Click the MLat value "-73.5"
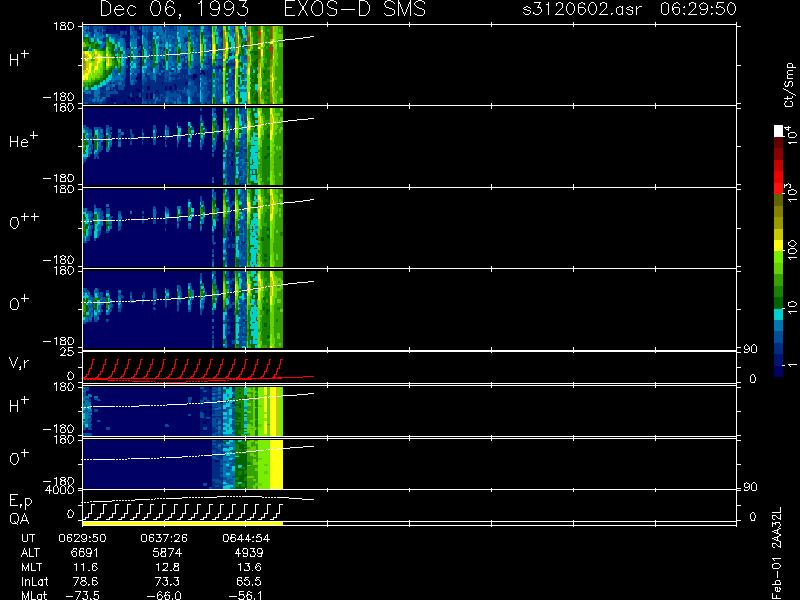Viewport: 800px width, 600px height. [82, 595]
